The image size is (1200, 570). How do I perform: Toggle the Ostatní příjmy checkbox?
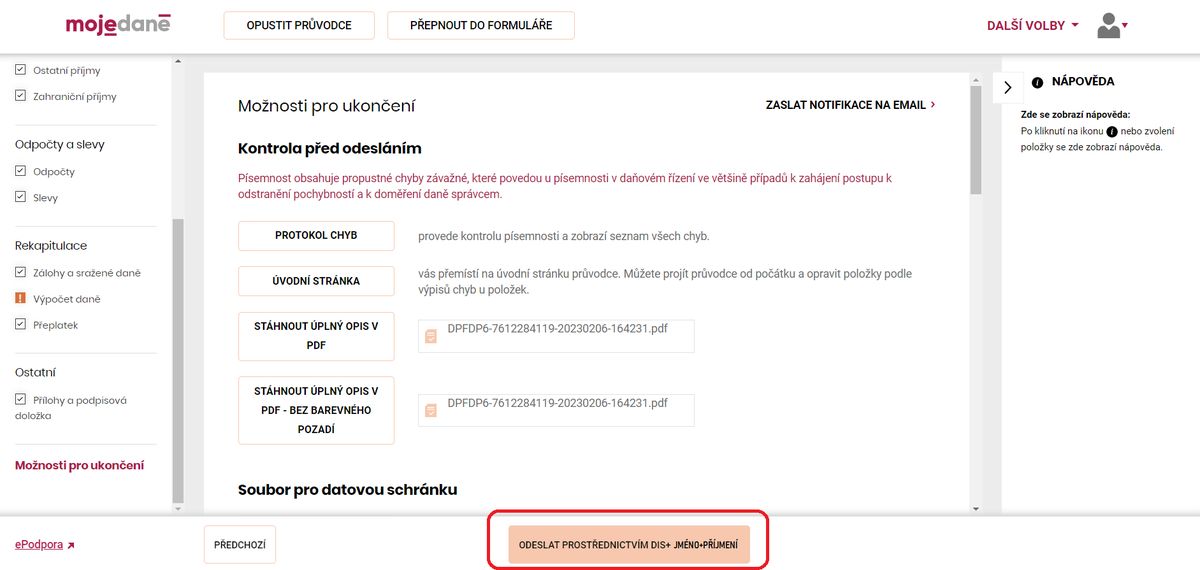click(20, 70)
